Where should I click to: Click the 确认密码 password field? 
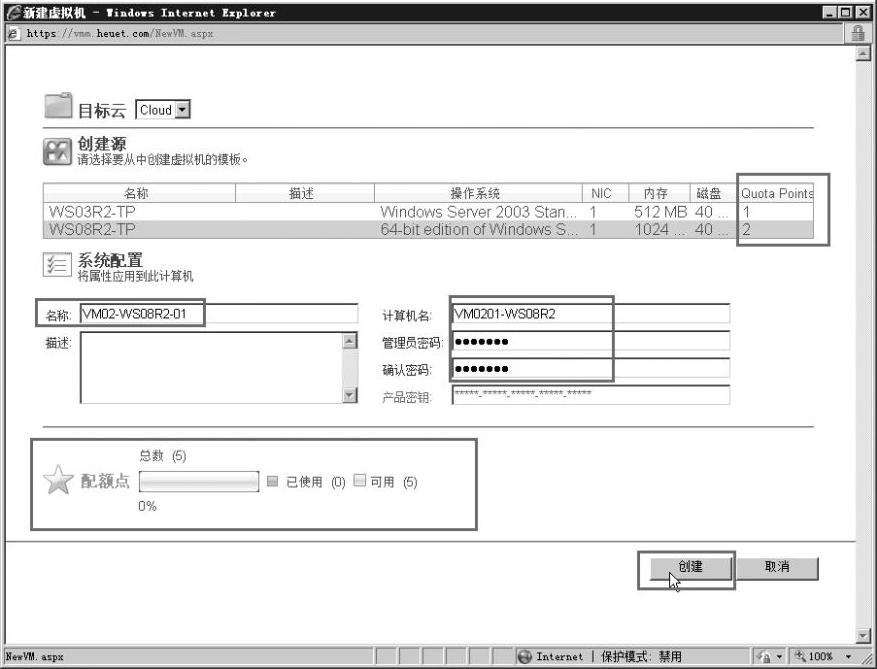591,368
